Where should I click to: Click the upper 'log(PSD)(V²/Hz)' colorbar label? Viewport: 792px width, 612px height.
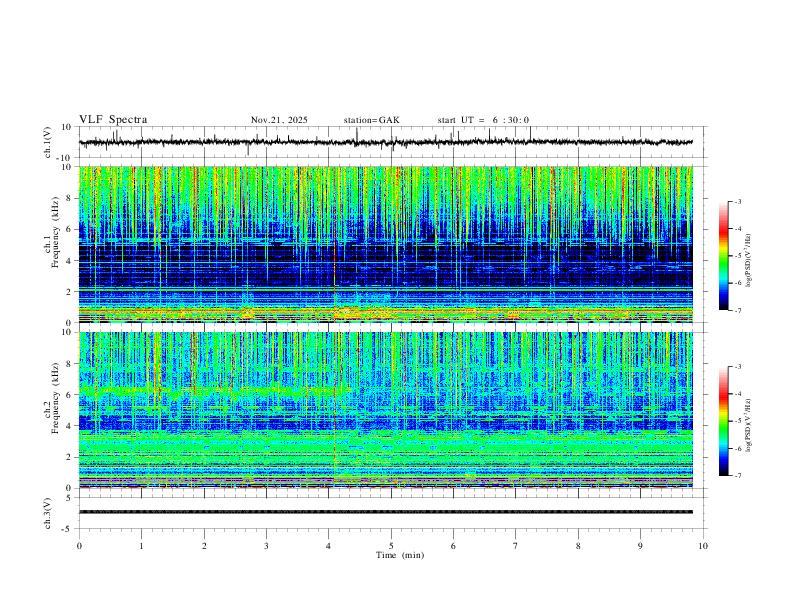pos(749,261)
